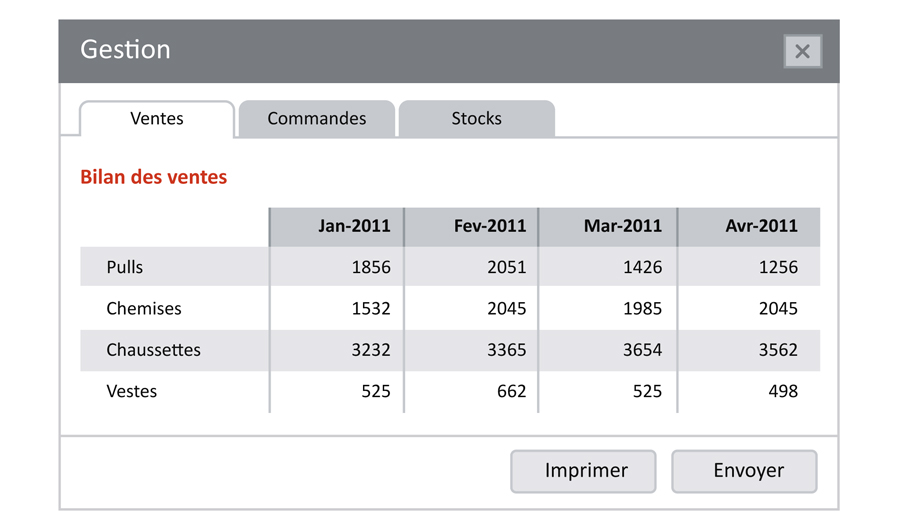900x526 pixels.
Task: Click the Vestes row label
Action: point(132,392)
